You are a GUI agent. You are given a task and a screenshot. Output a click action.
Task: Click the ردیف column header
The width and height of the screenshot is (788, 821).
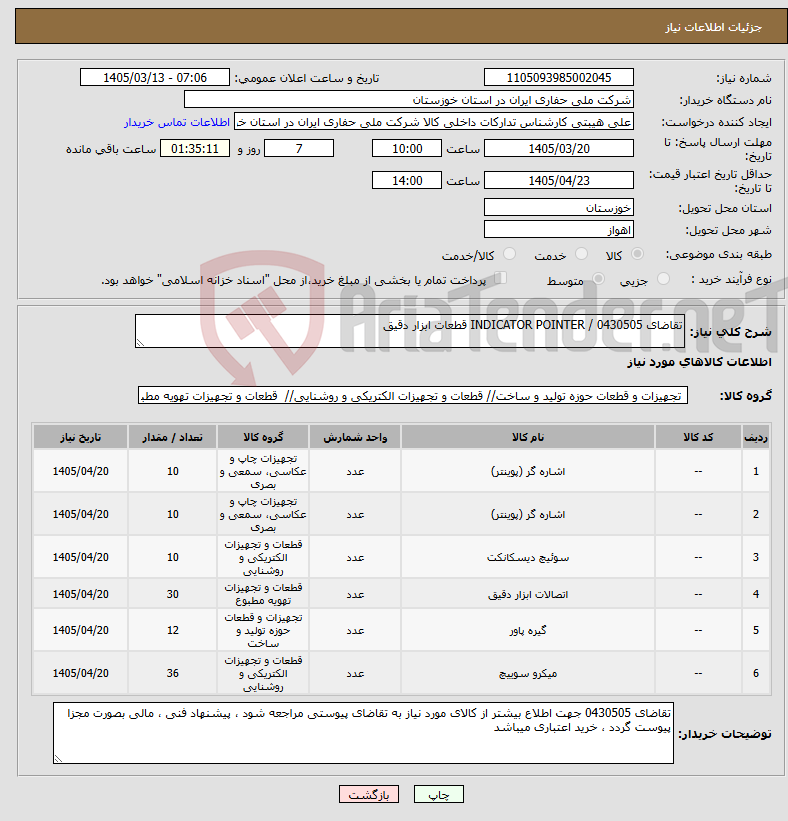[756, 437]
